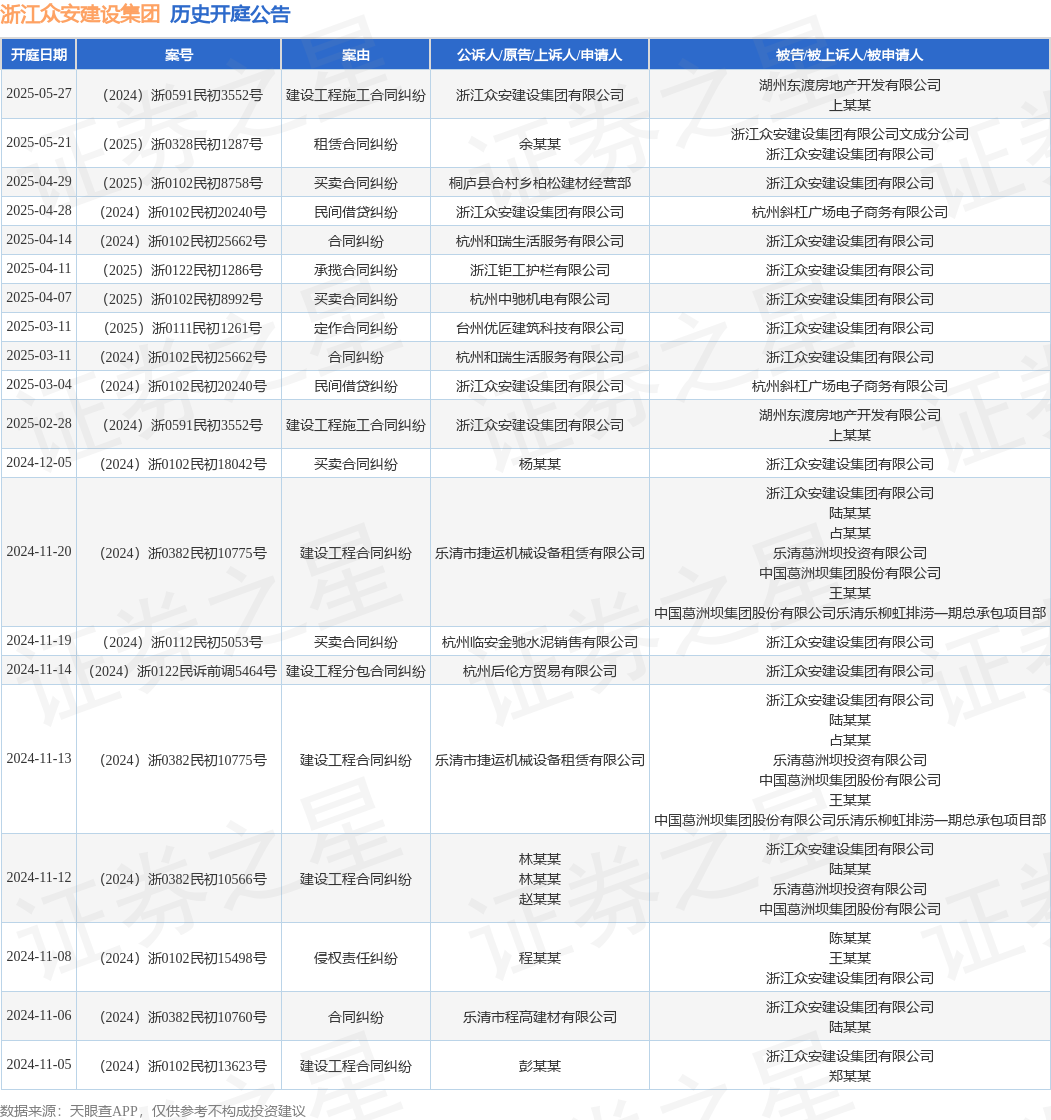The image size is (1051, 1120).
Task: Click plaintiff 余某某
Action: point(539,144)
